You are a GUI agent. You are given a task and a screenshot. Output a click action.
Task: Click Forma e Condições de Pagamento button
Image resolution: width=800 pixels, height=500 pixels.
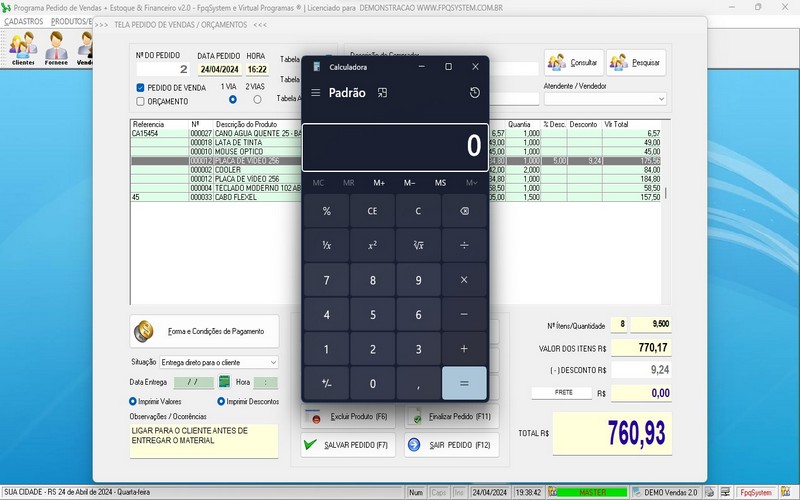204,331
